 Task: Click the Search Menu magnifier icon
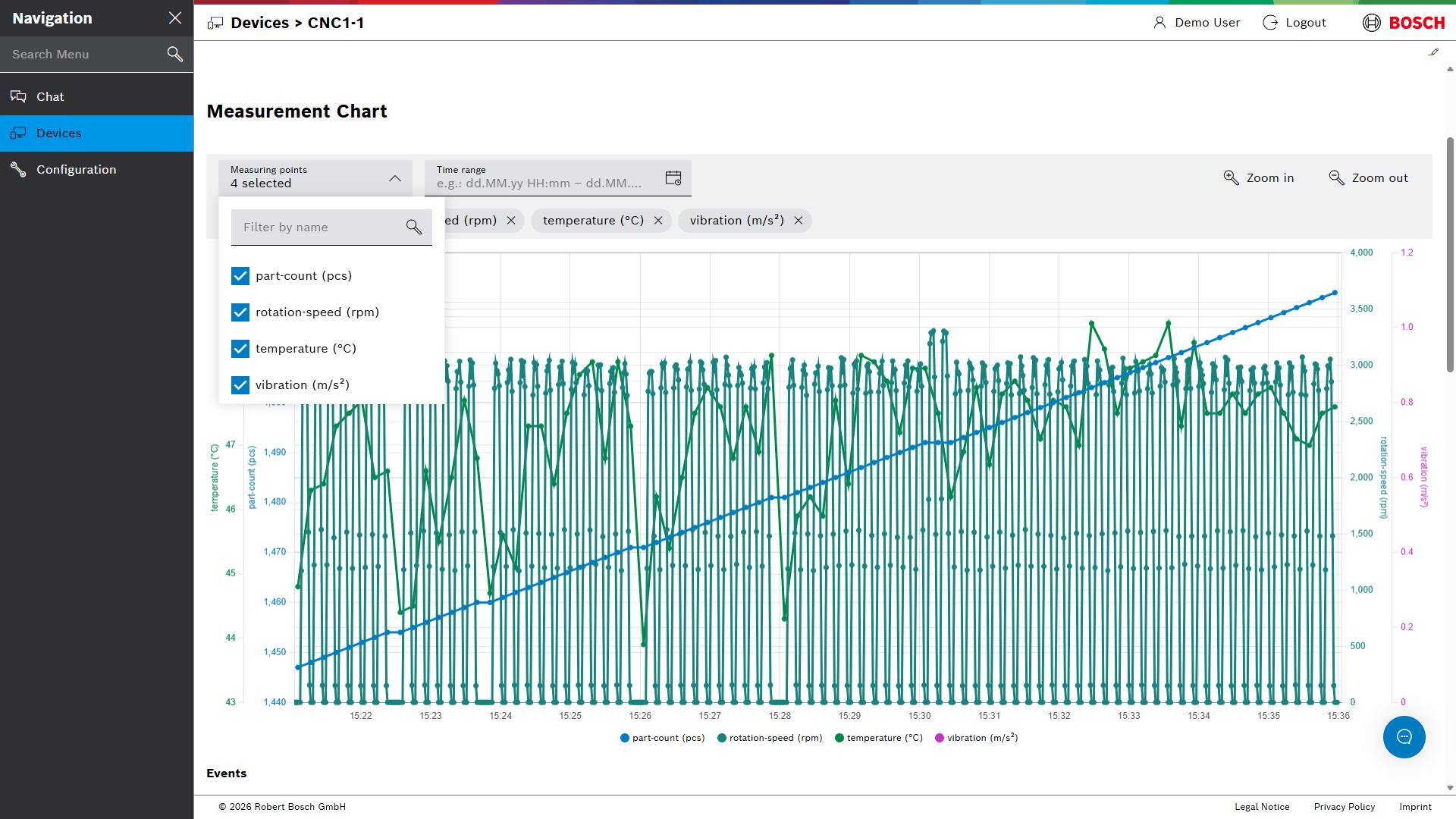[x=175, y=54]
